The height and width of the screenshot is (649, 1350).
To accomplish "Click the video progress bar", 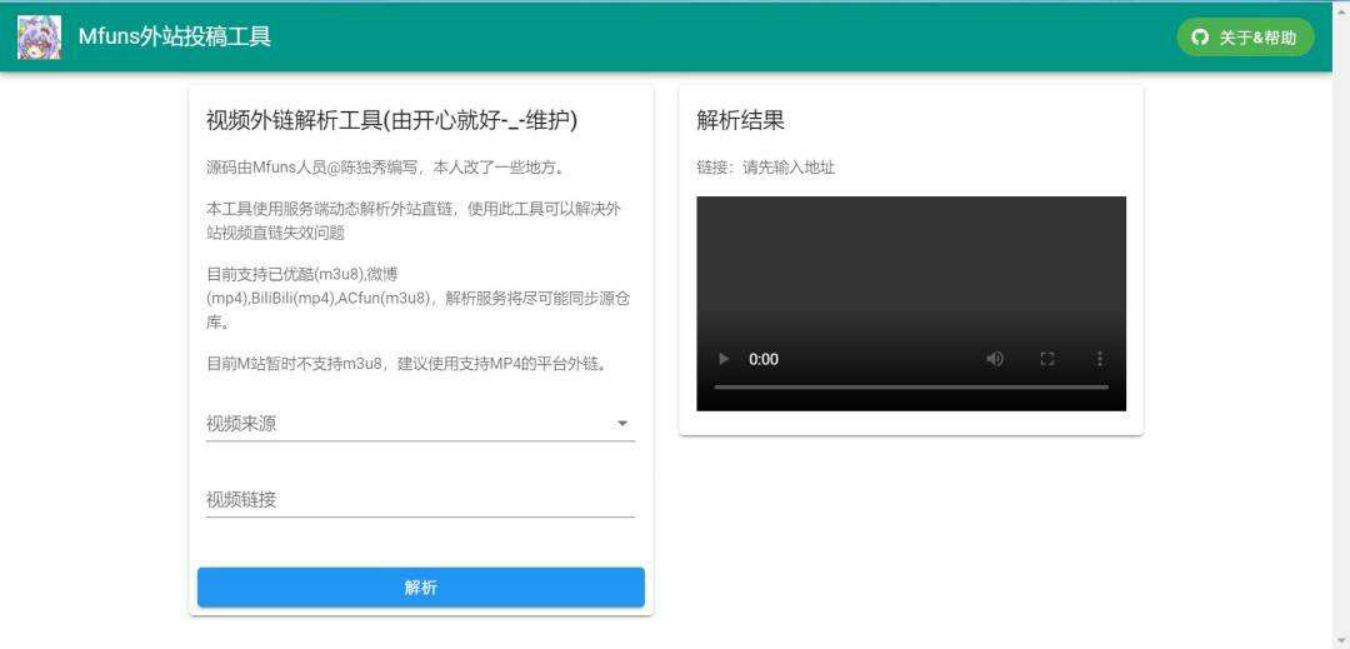I will point(911,387).
